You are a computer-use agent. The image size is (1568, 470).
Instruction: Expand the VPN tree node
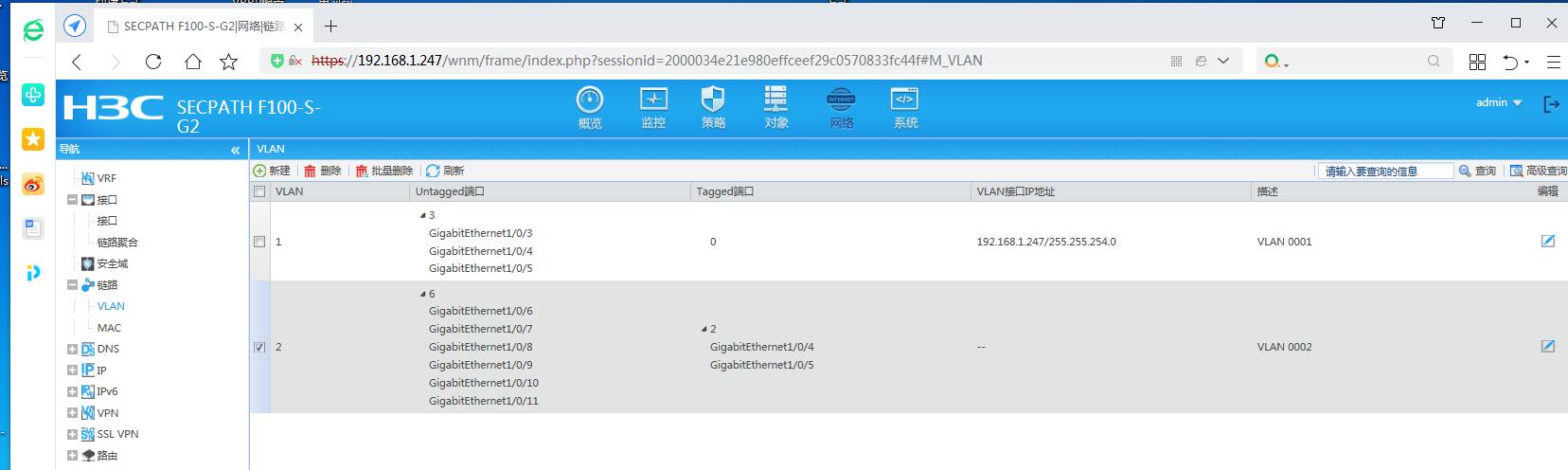(x=72, y=413)
